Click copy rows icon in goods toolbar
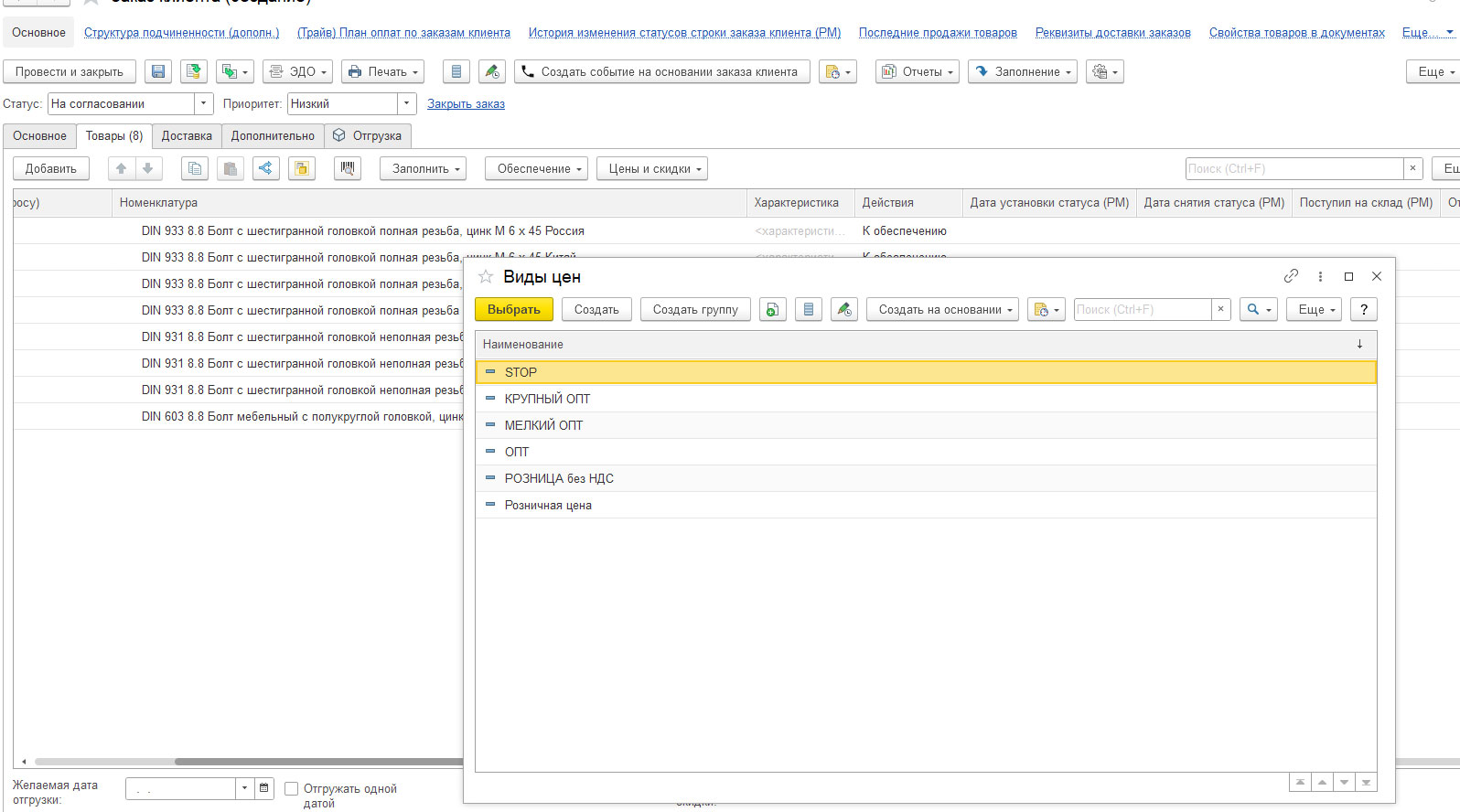1460x812 pixels. pos(194,168)
